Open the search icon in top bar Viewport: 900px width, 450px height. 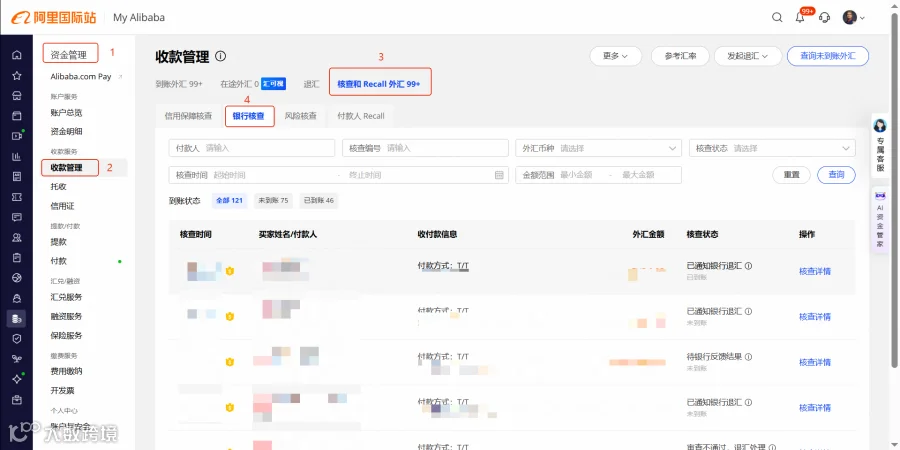pyautogui.click(x=777, y=17)
